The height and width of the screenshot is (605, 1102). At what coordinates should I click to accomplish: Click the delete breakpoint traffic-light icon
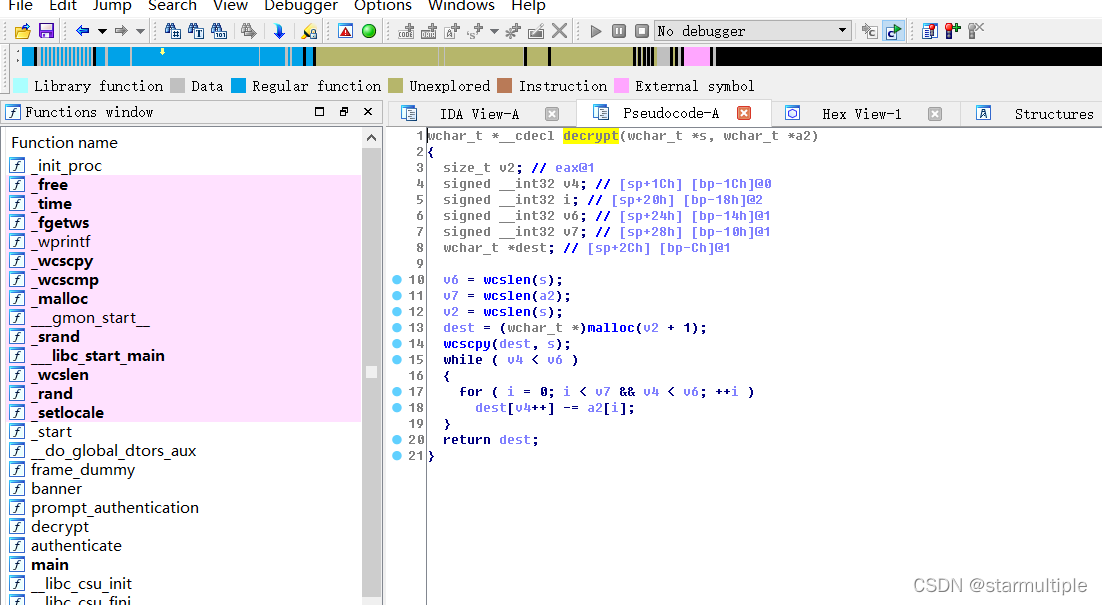click(975, 31)
